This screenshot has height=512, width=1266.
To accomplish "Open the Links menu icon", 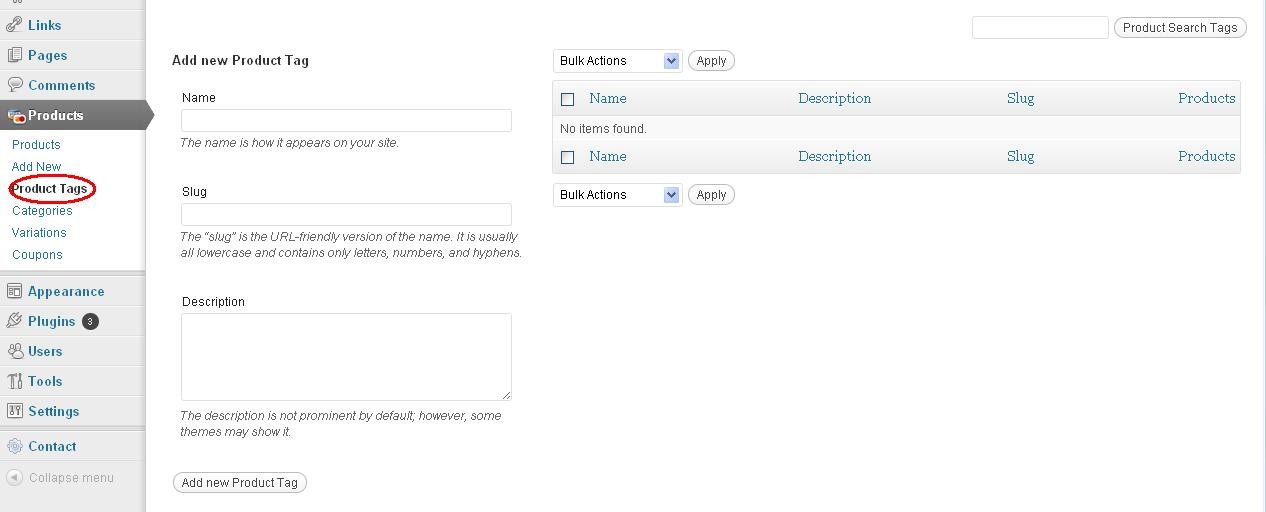I will 14,24.
